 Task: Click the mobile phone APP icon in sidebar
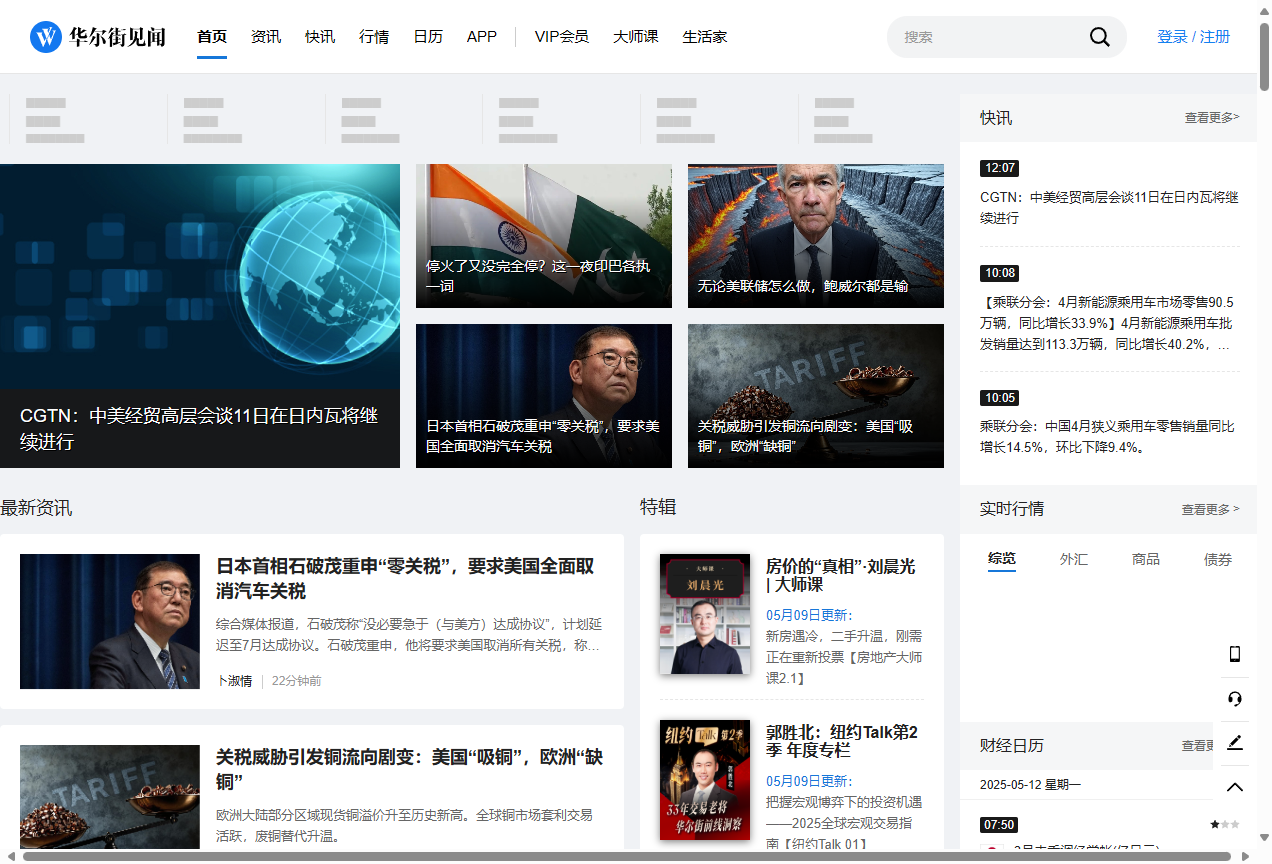(x=1235, y=653)
